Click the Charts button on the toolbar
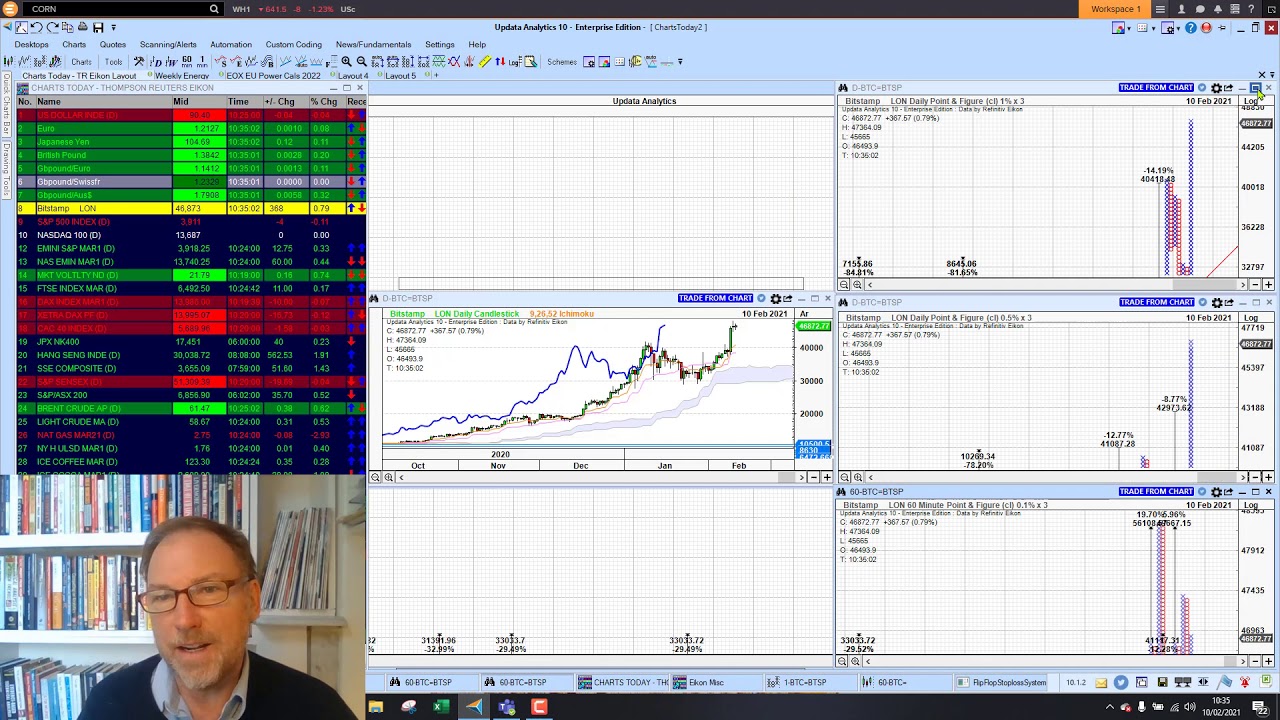Screen dimensions: 1280x720 point(81,61)
